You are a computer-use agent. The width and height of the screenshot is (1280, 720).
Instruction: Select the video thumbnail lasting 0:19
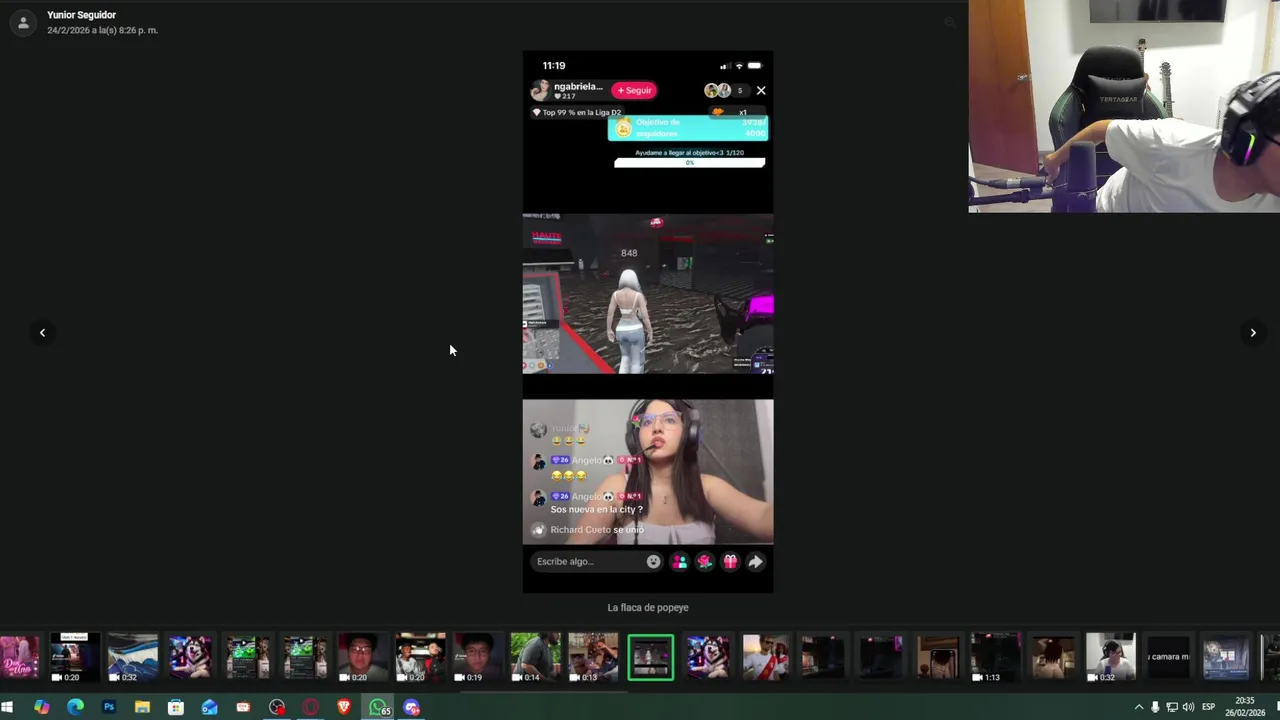tap(478, 657)
